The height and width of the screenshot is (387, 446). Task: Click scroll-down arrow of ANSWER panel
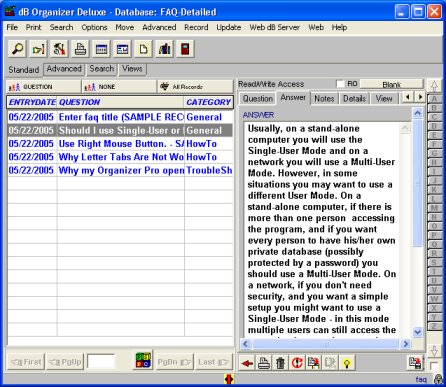point(417,332)
